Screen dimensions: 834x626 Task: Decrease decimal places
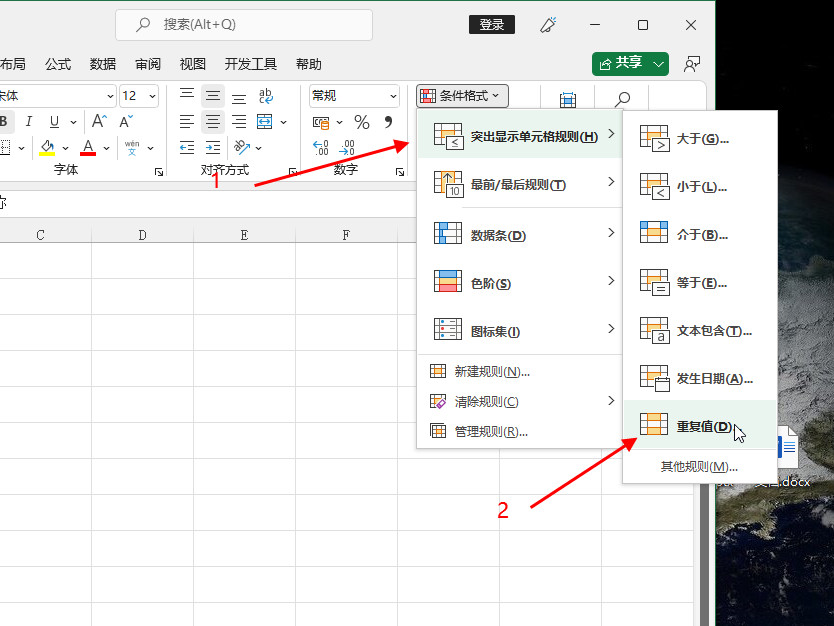[x=347, y=147]
